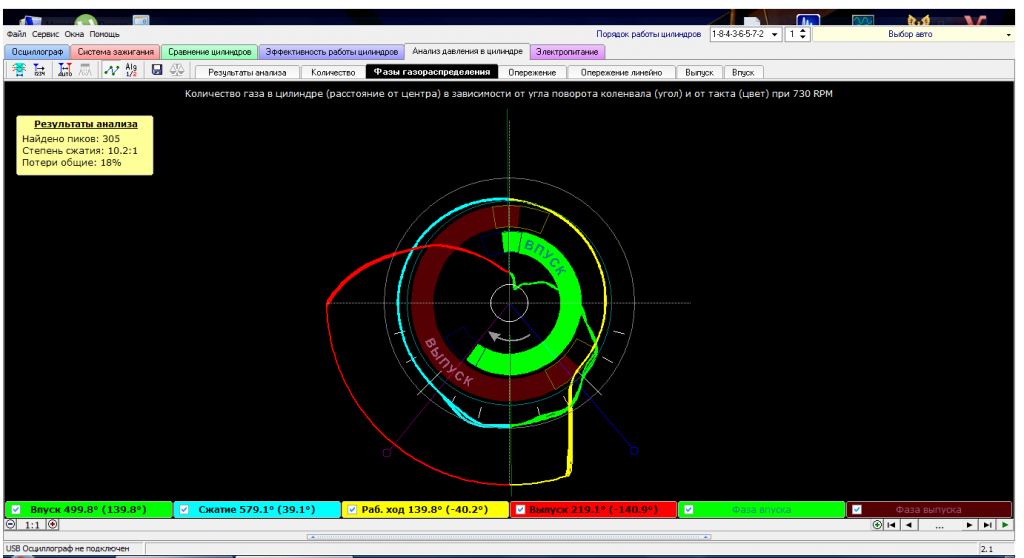This screenshot has height=558, width=1024.
Task: Click the green-red cylinder sync toolbar icon
Action: pos(18,70)
